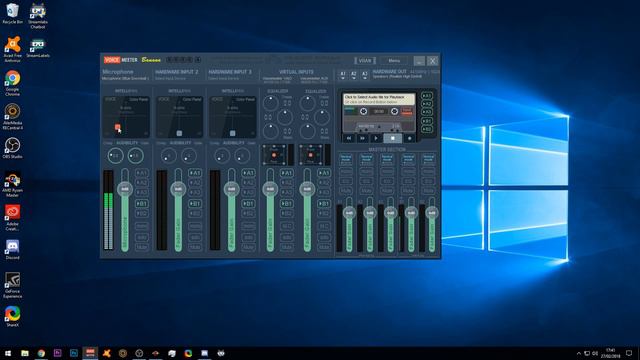The height and width of the screenshot is (360, 640).
Task: Click the cassette rewind button
Action: 349,138
